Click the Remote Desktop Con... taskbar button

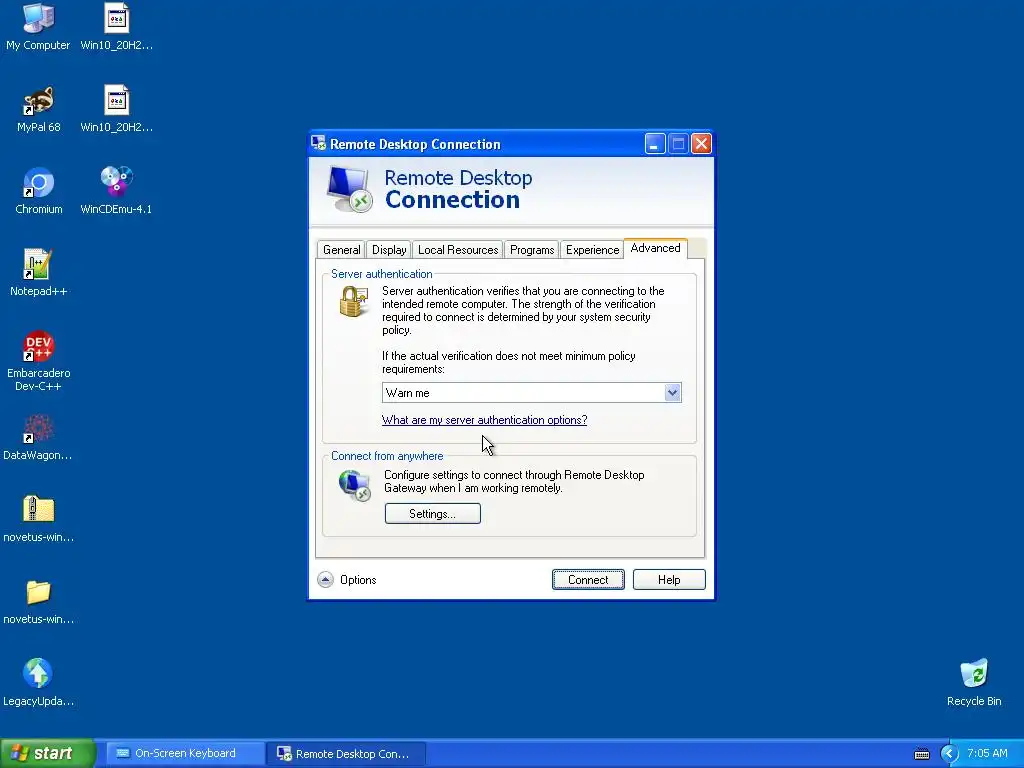346,754
